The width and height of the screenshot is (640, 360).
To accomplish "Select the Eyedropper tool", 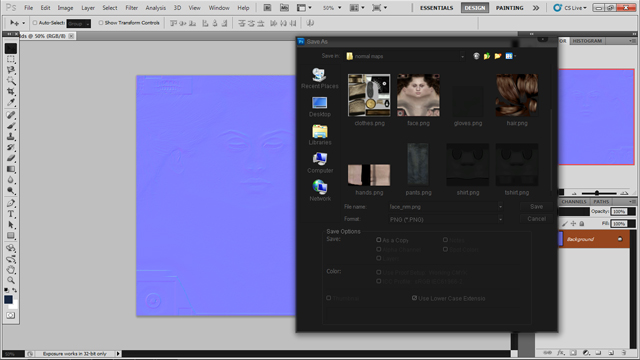I will tap(11, 102).
